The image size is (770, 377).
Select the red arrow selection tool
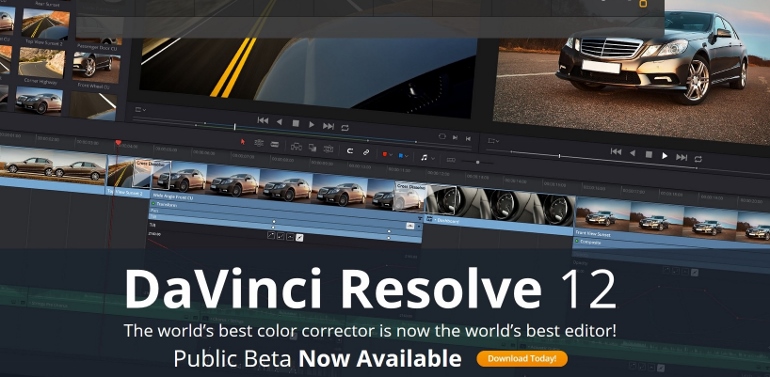coord(243,141)
